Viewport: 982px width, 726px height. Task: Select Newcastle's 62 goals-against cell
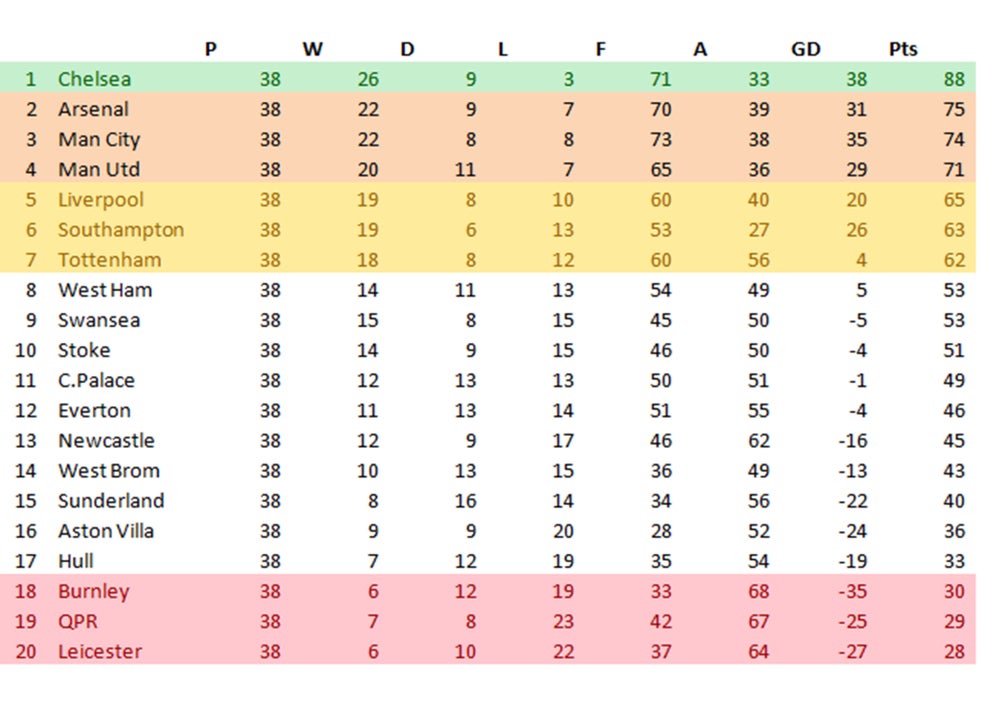(x=758, y=440)
